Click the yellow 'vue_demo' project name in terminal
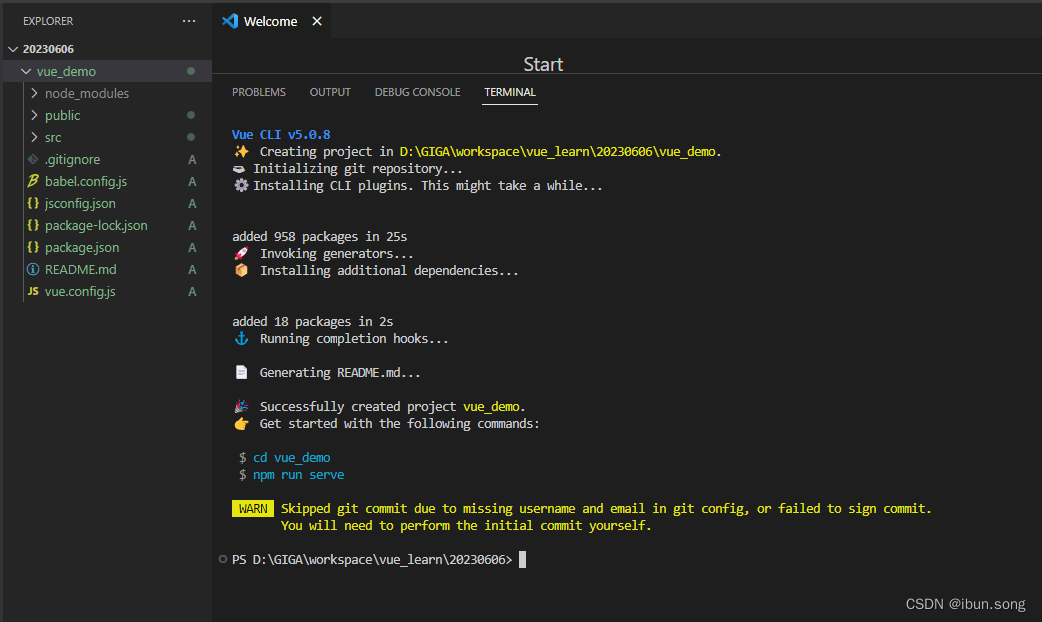 492,407
